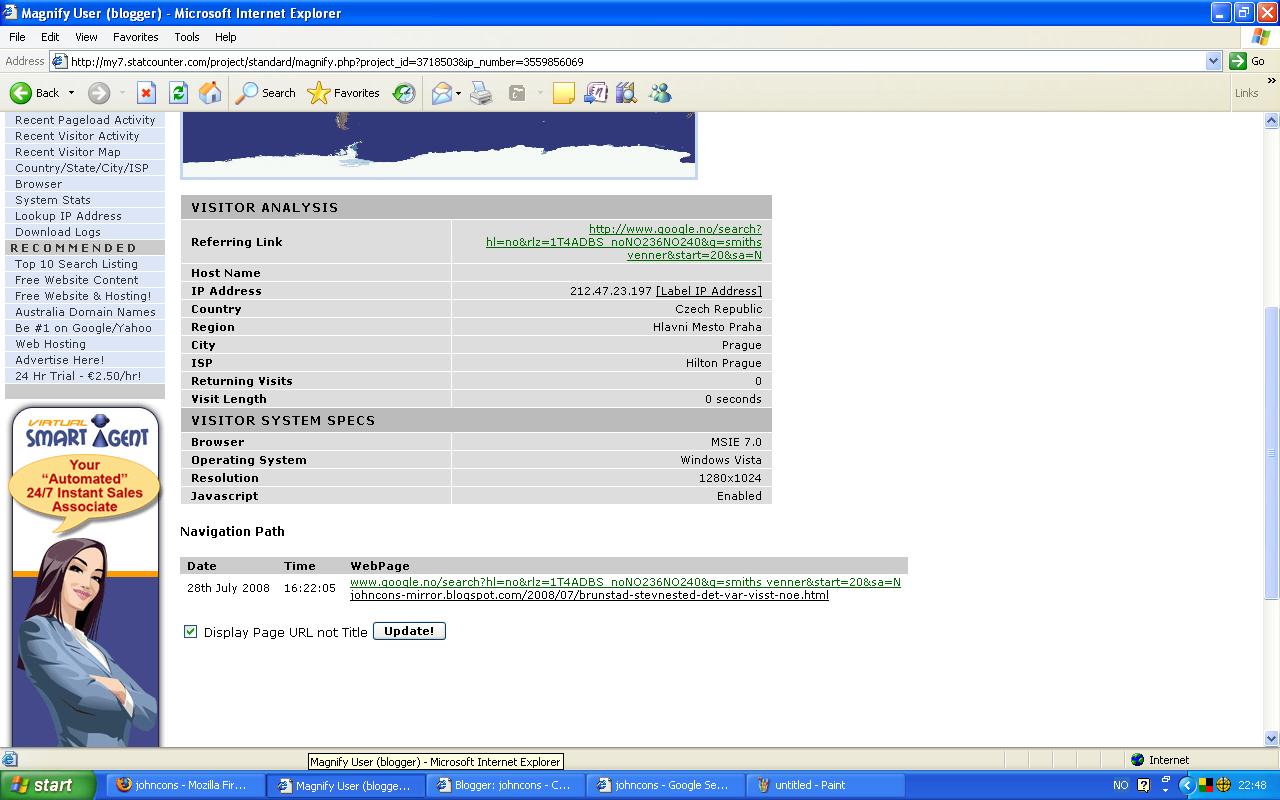Open the History clock icon
Image resolution: width=1280 pixels, height=800 pixels.
pyautogui.click(x=404, y=93)
